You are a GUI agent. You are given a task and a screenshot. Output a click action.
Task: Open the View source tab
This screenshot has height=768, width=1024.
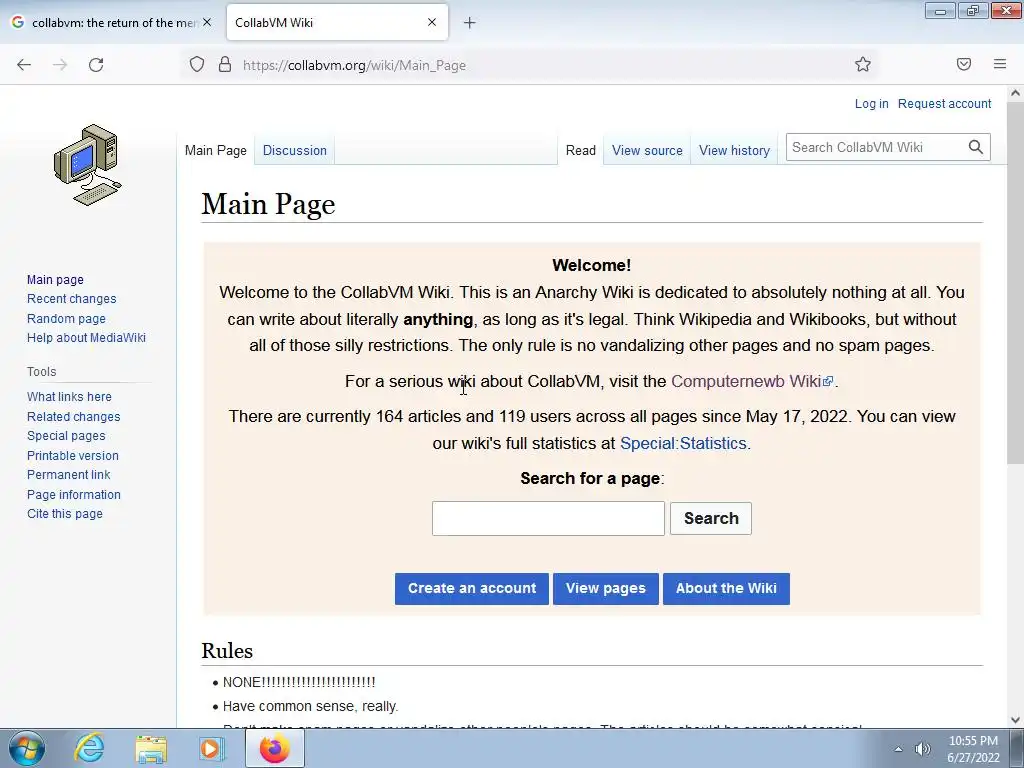(647, 150)
